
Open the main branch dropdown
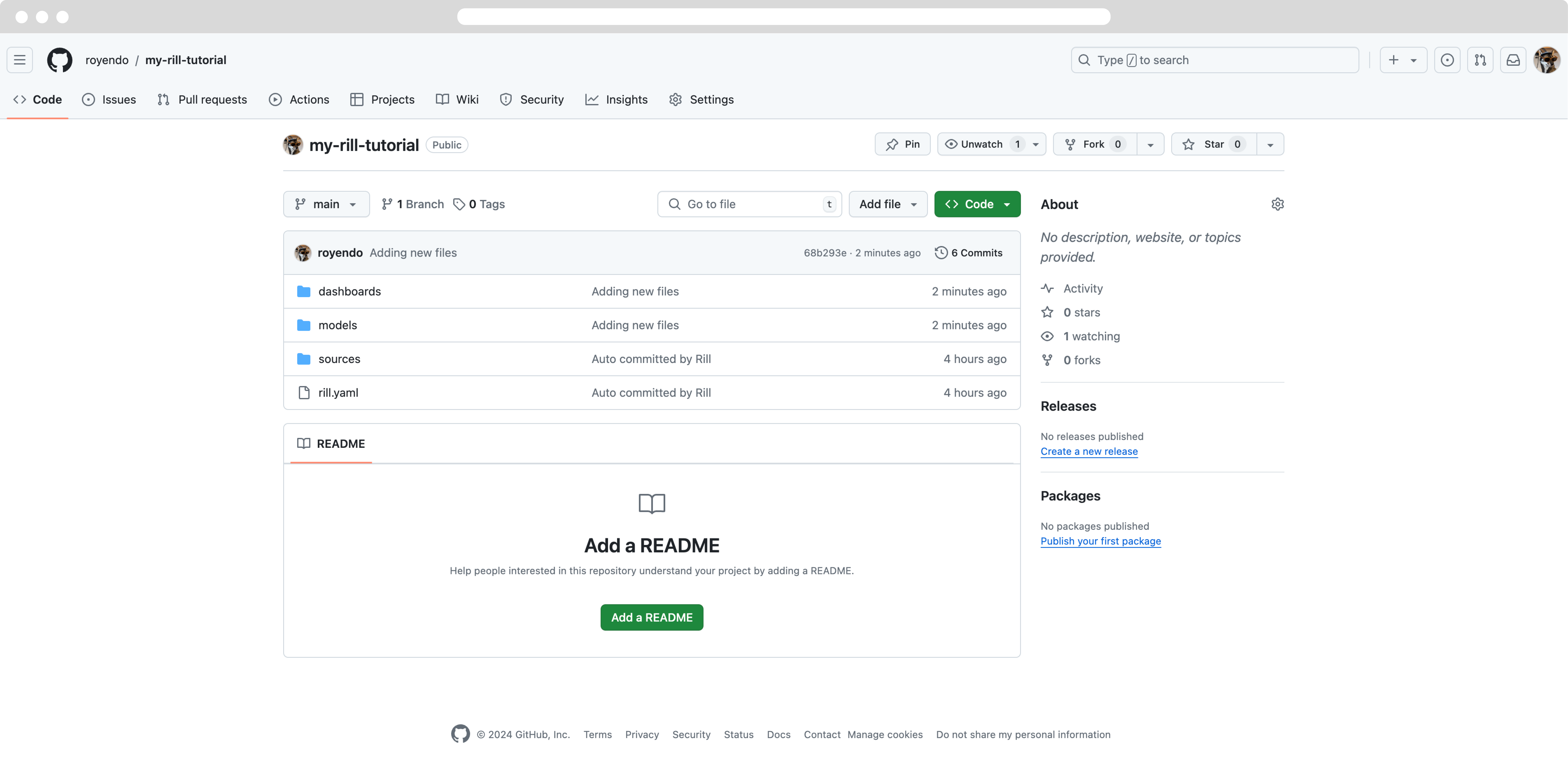[x=325, y=204]
